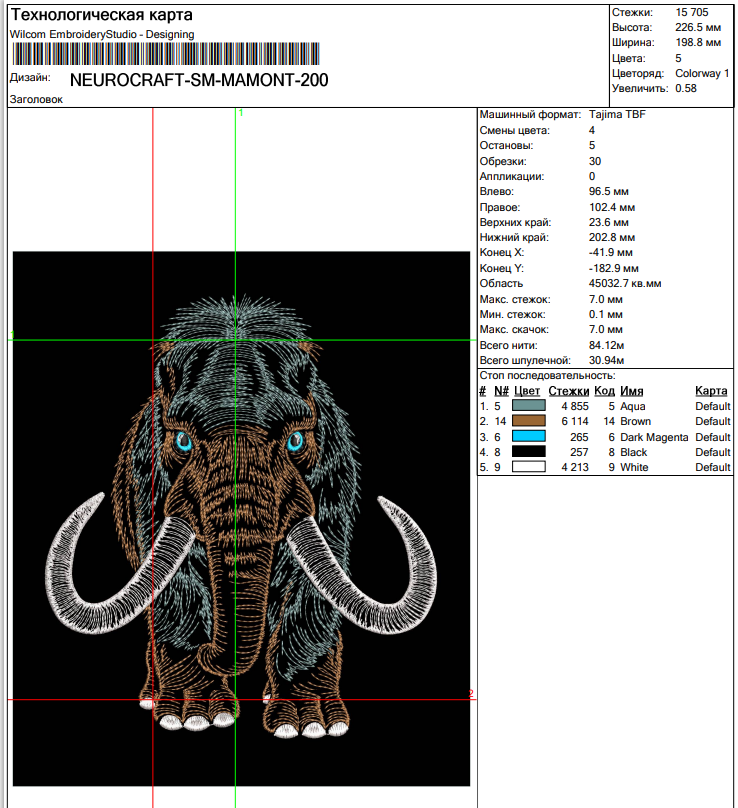Click the green marker number 1
Image resolution: width=738 pixels, height=808 pixels.
[x=241, y=114]
